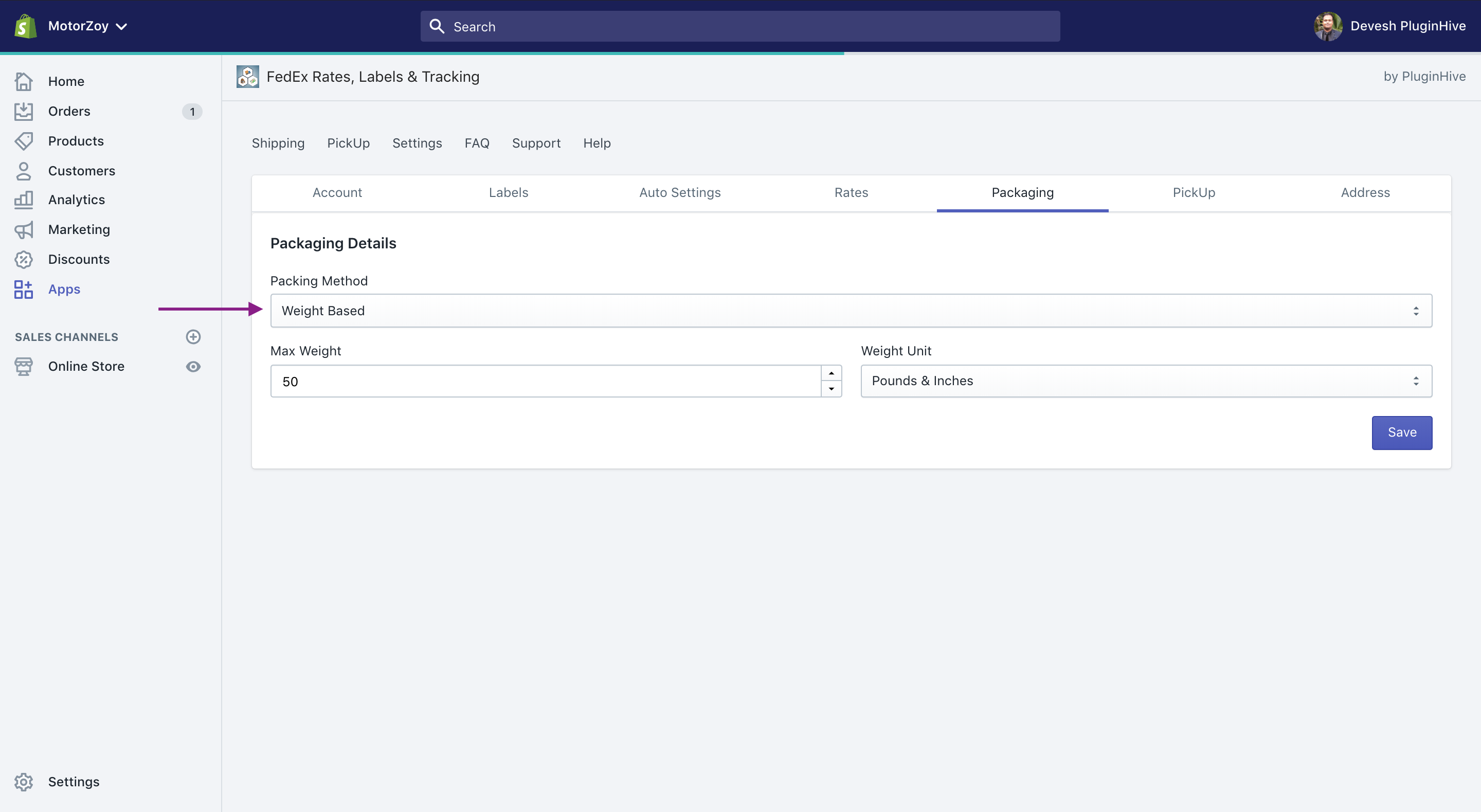
Task: Open Weight Unit Pounds & Inches dropdown
Action: point(1146,381)
